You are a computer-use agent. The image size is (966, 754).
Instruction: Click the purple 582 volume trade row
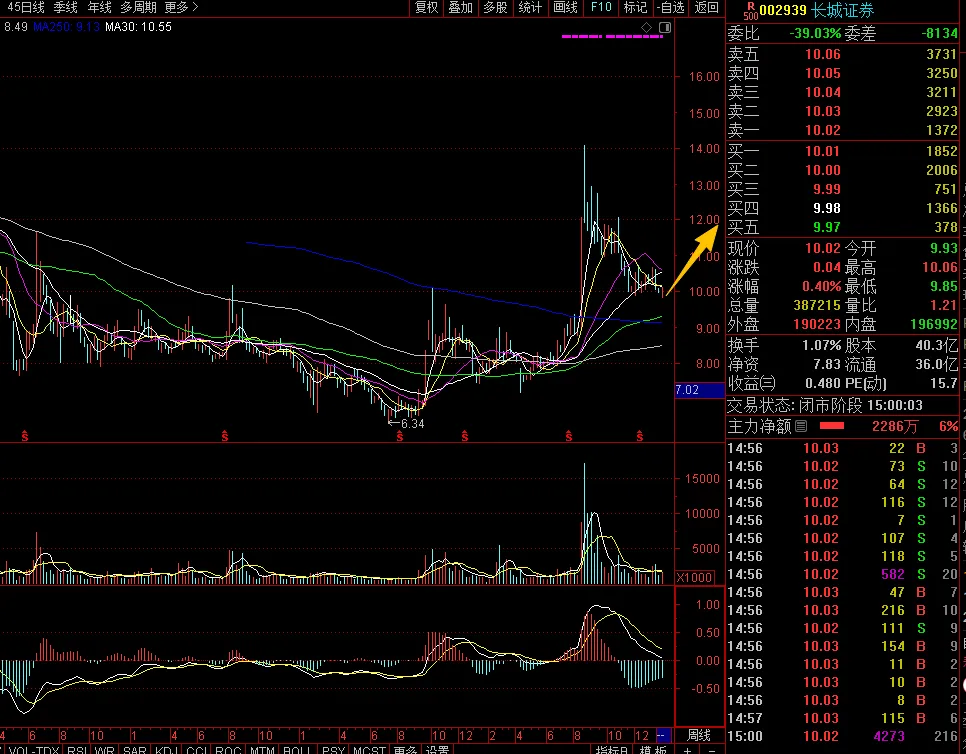[843, 574]
